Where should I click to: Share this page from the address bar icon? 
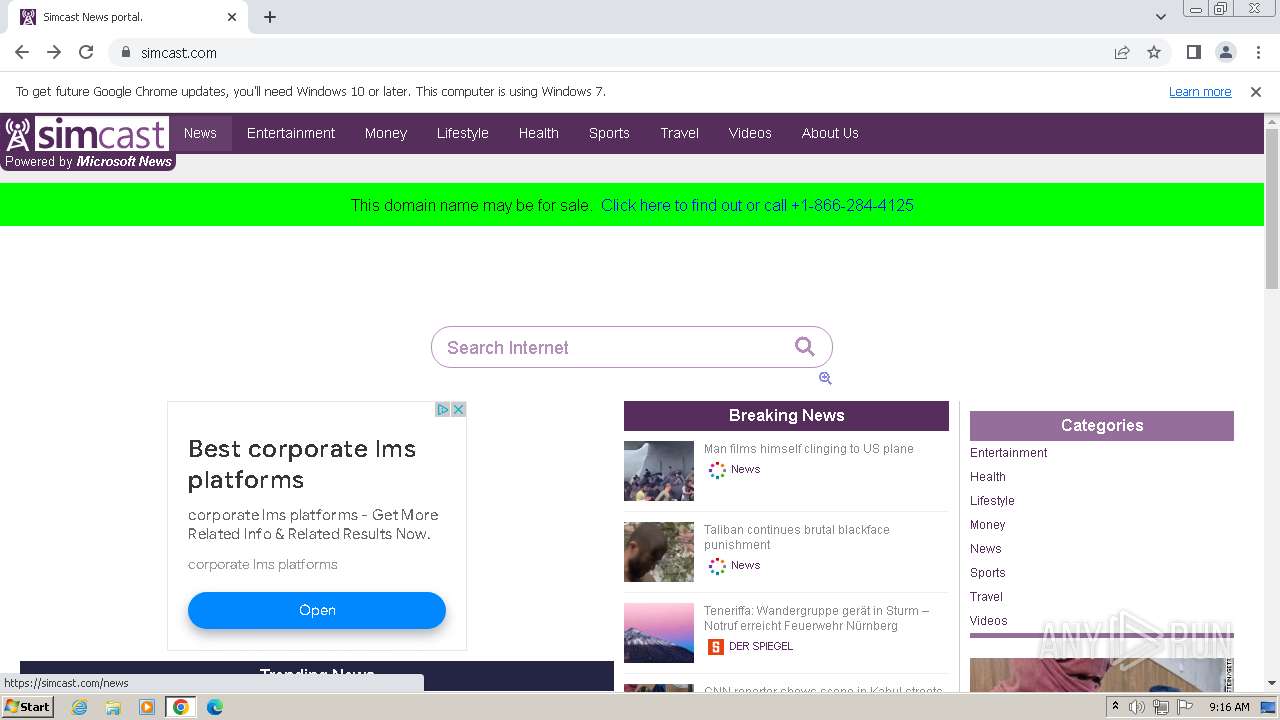pyautogui.click(x=1122, y=52)
